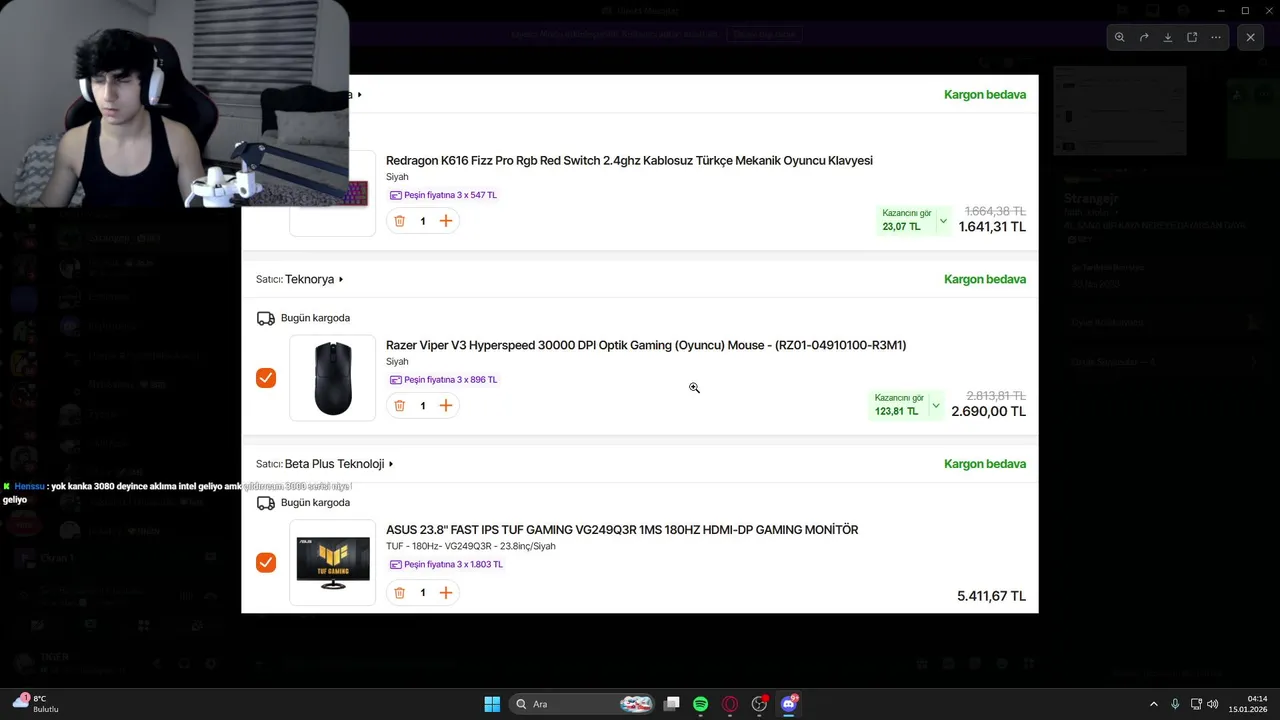Click the struck-through 1.664,38 TL price
Viewport: 1280px width, 720px height.
(x=995, y=211)
